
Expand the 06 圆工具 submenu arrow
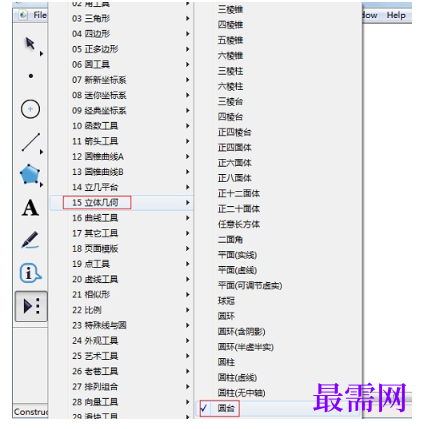[188, 65]
